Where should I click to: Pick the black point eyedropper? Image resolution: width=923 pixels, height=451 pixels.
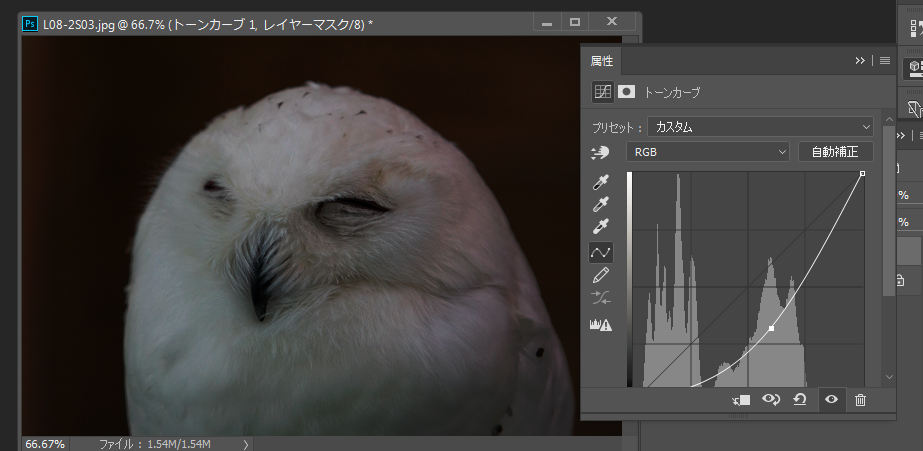(601, 183)
